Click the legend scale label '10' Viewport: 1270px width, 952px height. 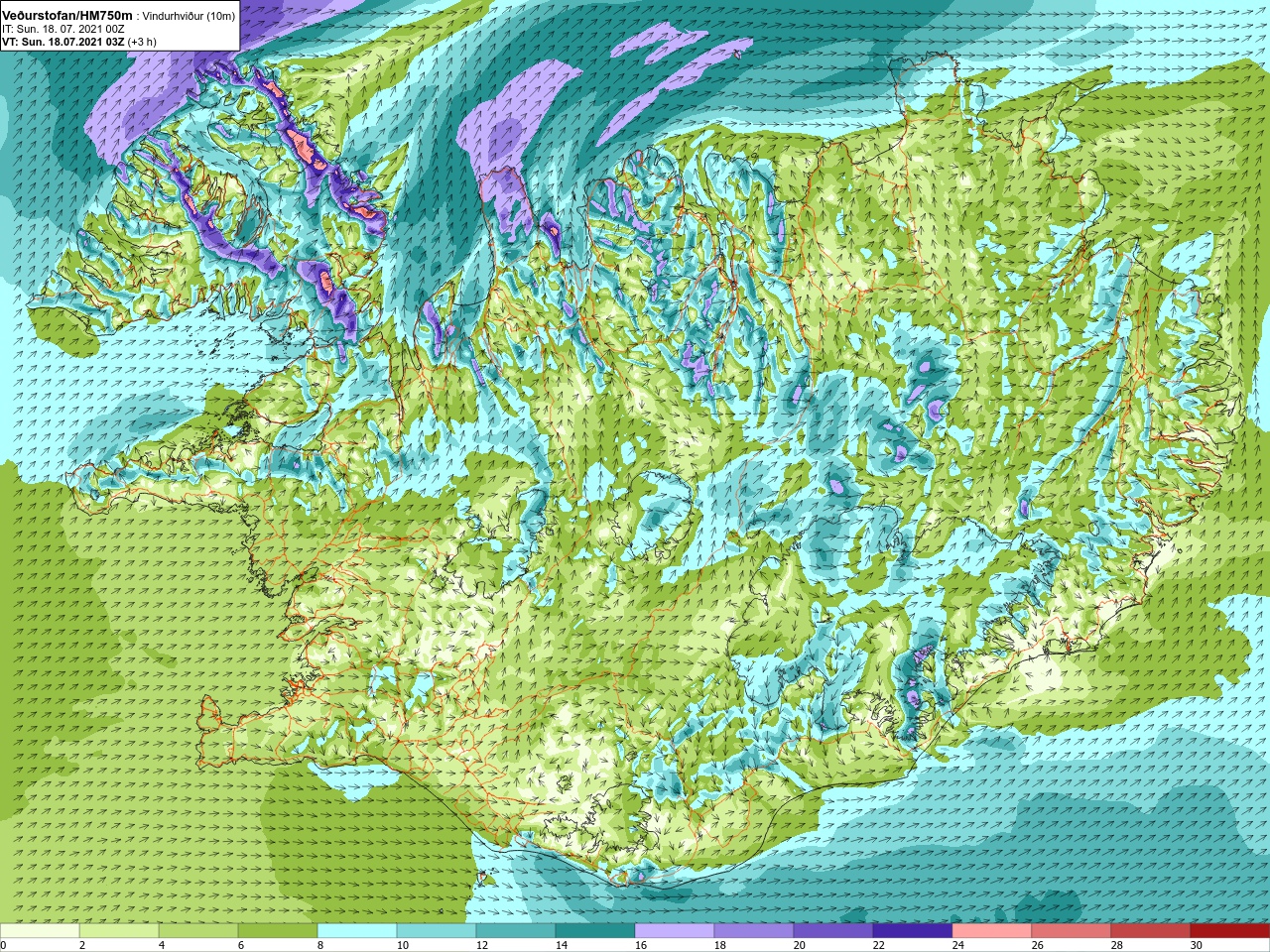click(403, 945)
